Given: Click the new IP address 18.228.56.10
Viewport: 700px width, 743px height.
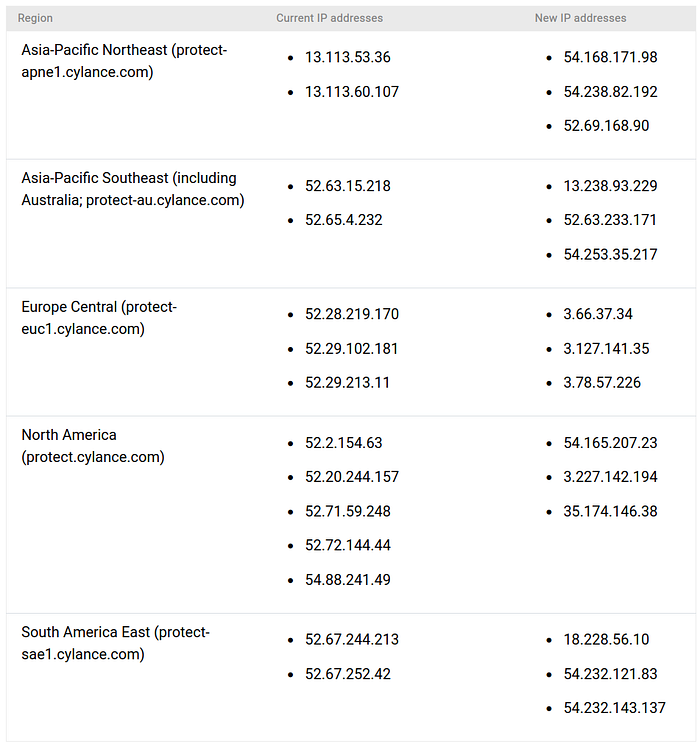Looking at the screenshot, I should coord(606,639).
